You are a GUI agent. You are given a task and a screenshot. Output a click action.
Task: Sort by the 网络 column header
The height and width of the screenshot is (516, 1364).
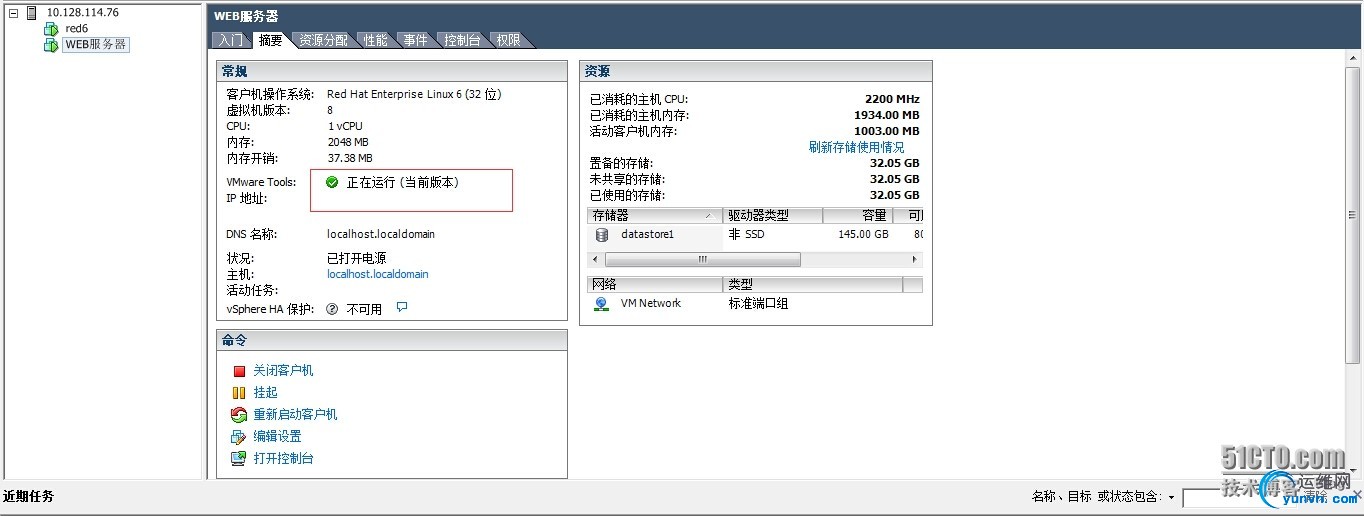click(x=654, y=285)
